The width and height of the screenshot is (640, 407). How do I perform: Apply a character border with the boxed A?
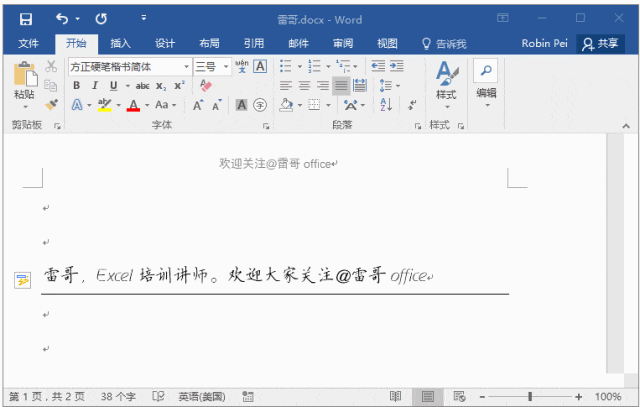(x=260, y=66)
